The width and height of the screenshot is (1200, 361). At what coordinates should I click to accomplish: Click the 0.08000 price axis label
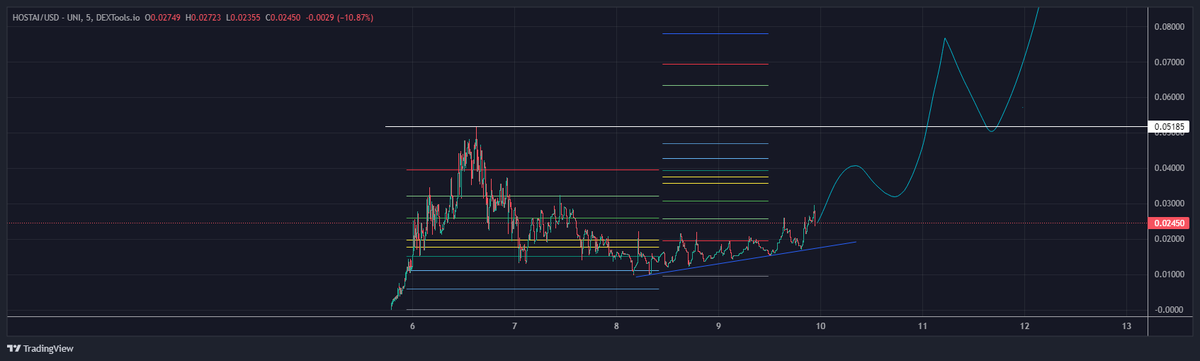[x=1169, y=27]
